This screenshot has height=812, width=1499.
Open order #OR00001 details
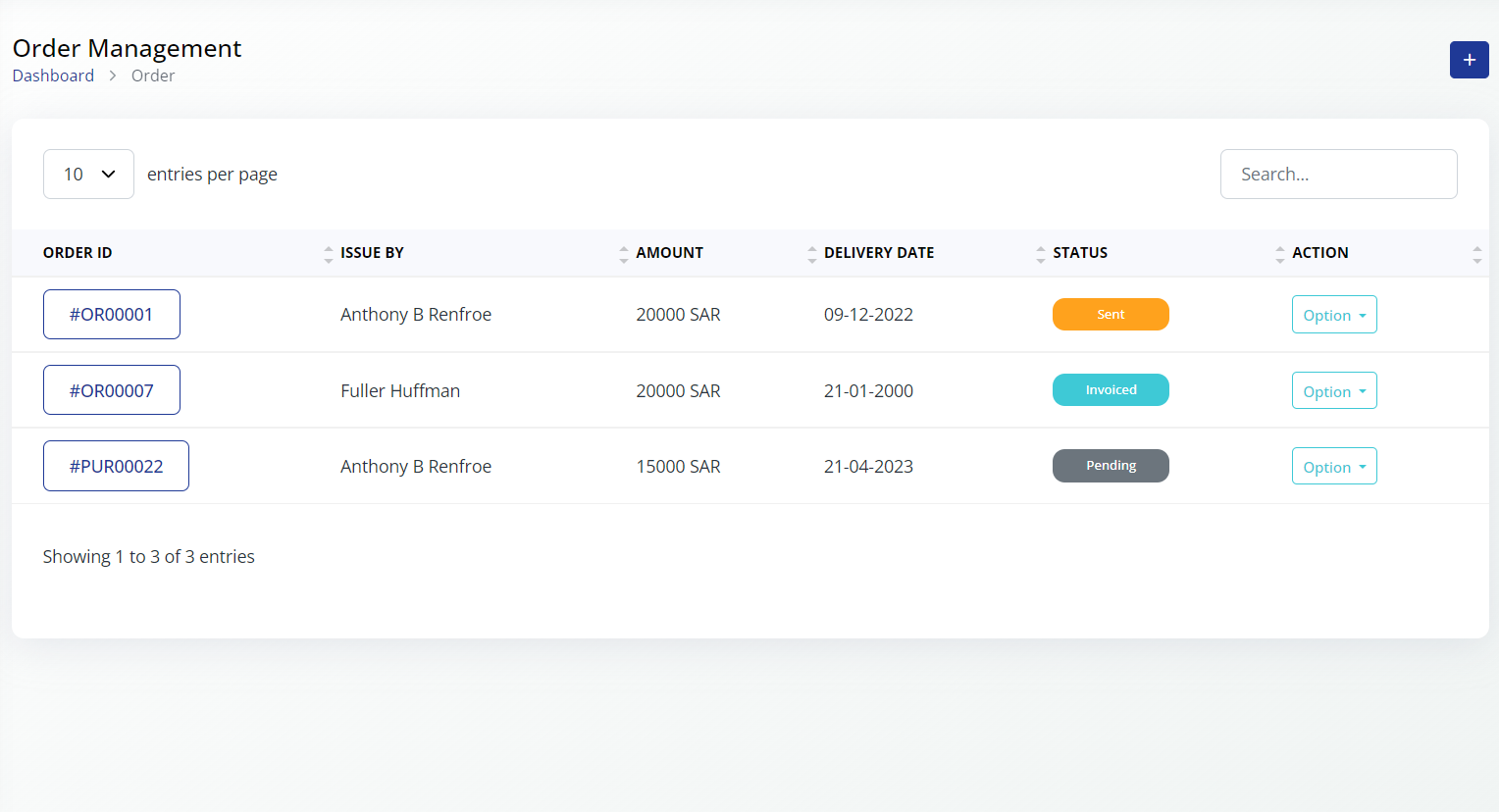[x=111, y=315]
